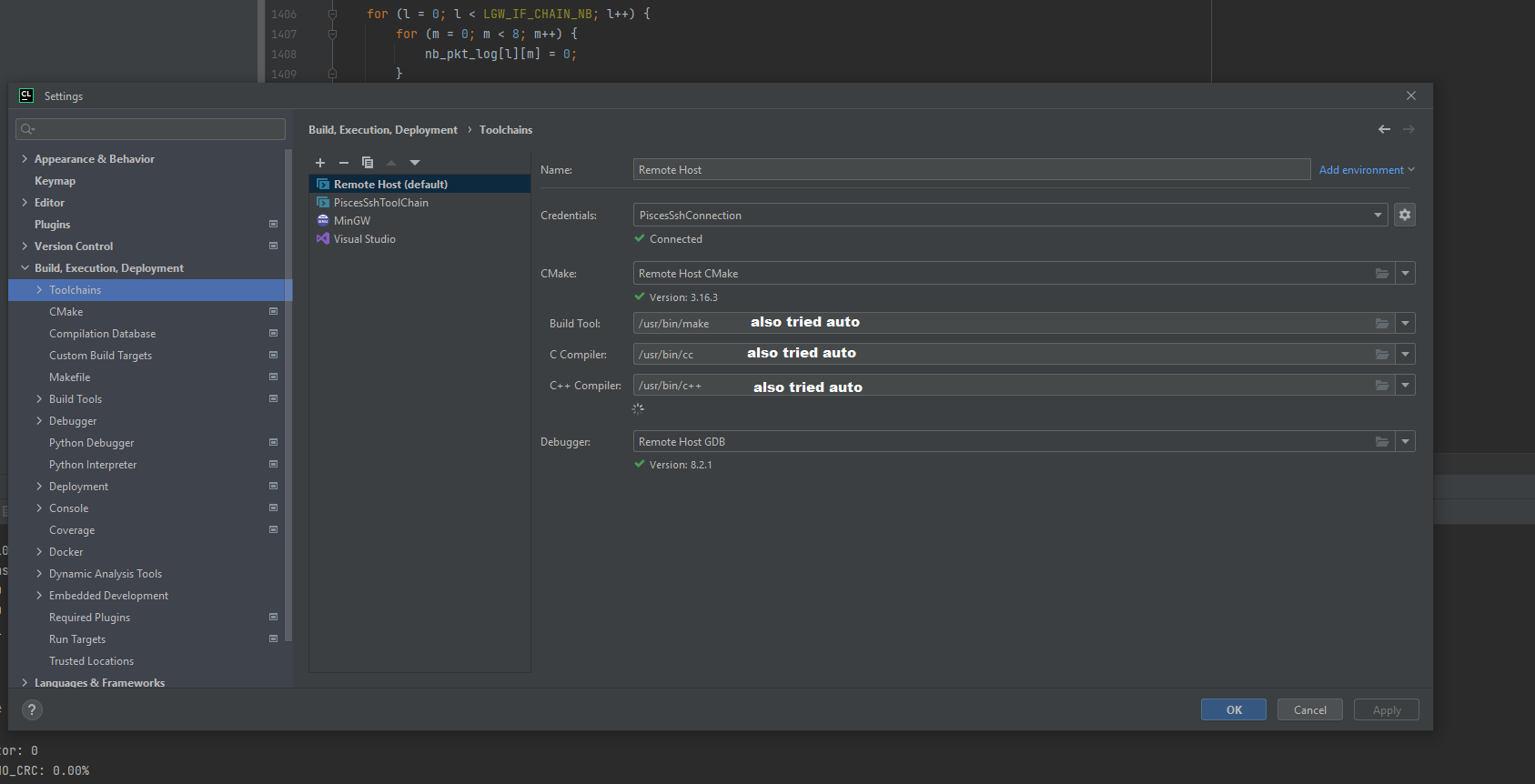Open the Debugger dropdown arrow
Viewport: 1535px width, 784px height.
(1406, 442)
